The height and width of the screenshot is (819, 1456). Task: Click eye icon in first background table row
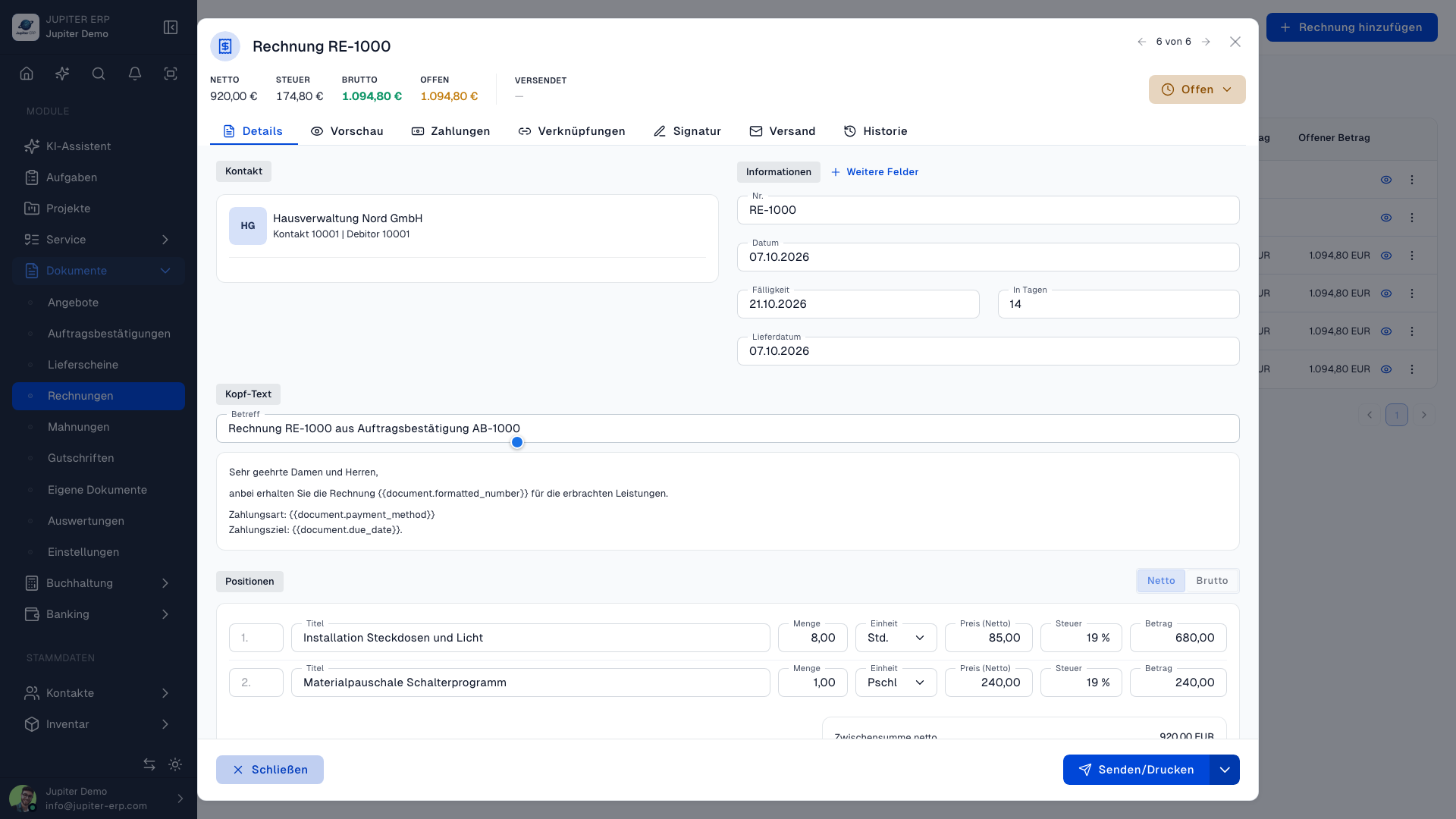[1386, 180]
